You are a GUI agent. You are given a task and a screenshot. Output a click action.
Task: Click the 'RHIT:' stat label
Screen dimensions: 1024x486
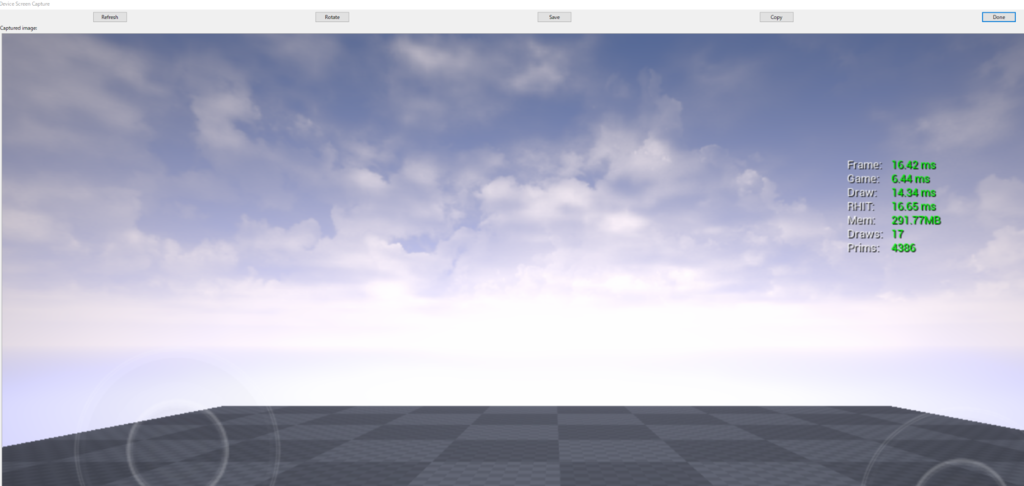861,206
